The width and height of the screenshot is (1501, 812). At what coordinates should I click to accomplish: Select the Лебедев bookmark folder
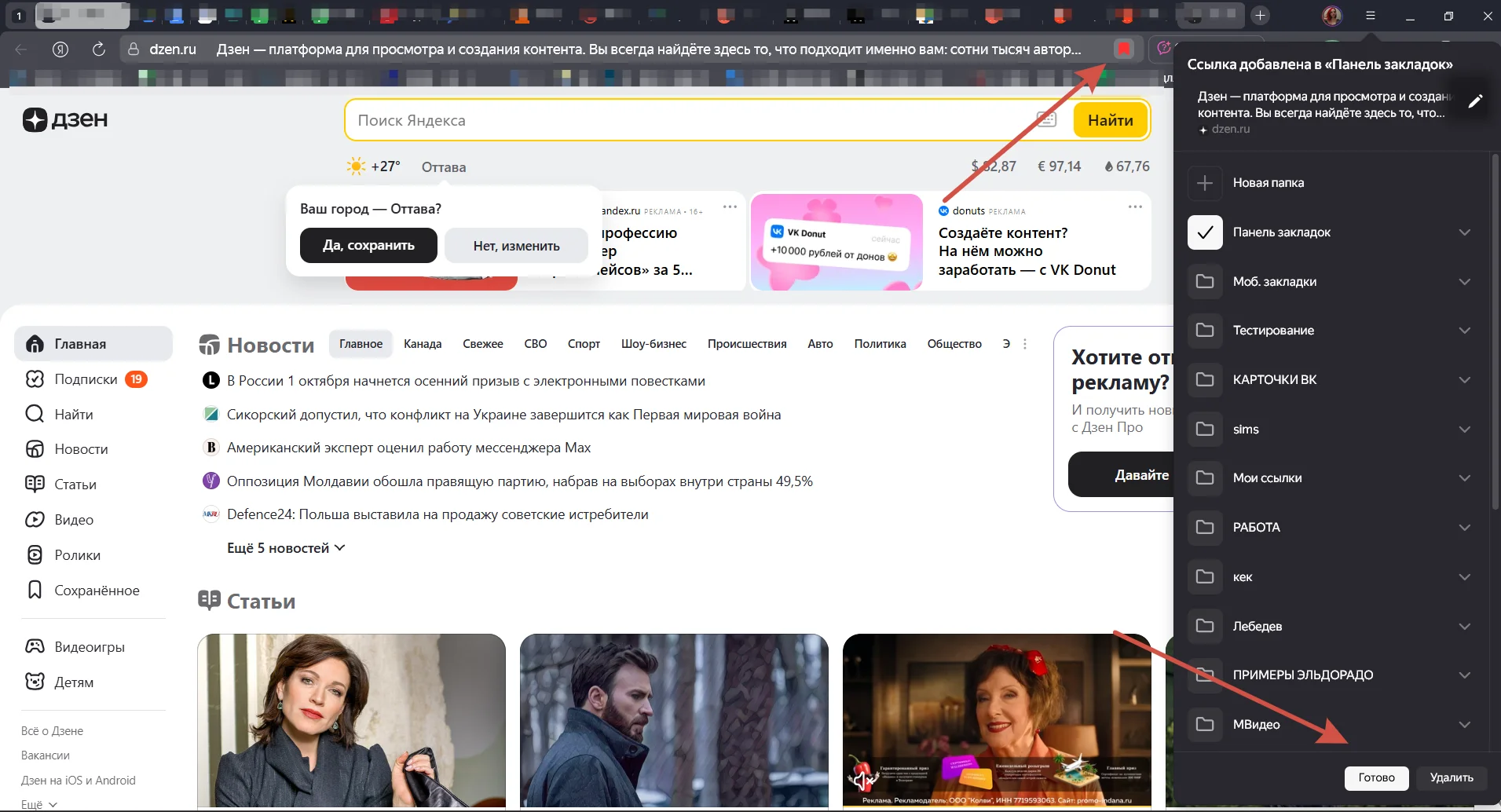tap(1331, 626)
